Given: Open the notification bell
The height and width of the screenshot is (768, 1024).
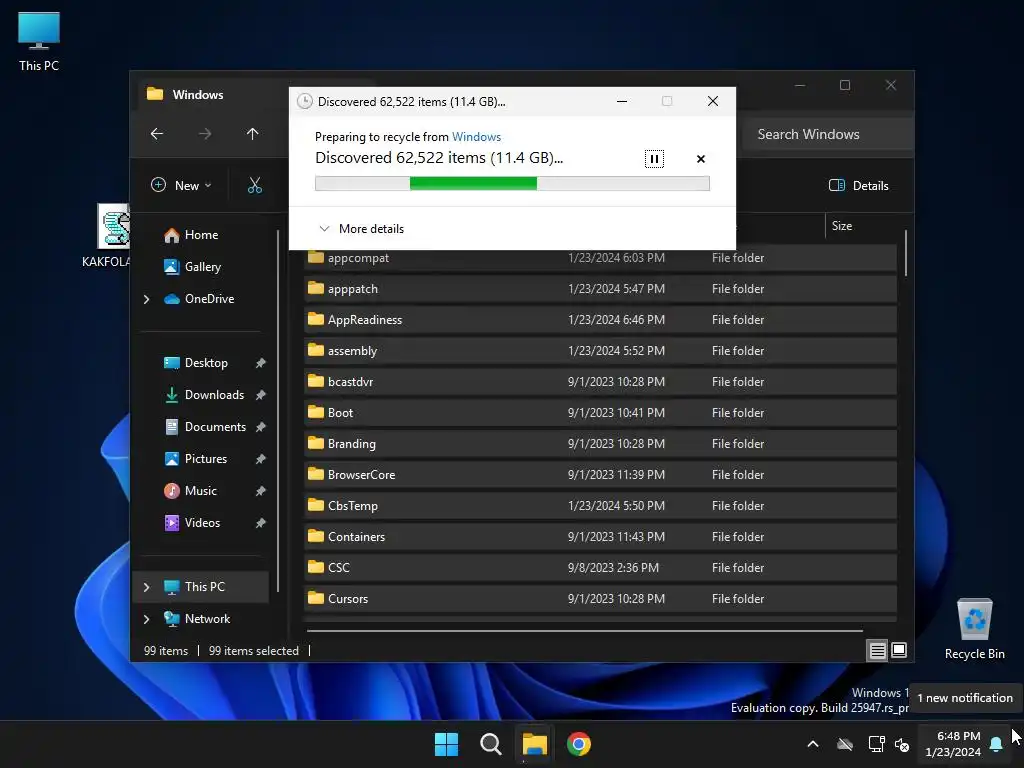Looking at the screenshot, I should 996,744.
